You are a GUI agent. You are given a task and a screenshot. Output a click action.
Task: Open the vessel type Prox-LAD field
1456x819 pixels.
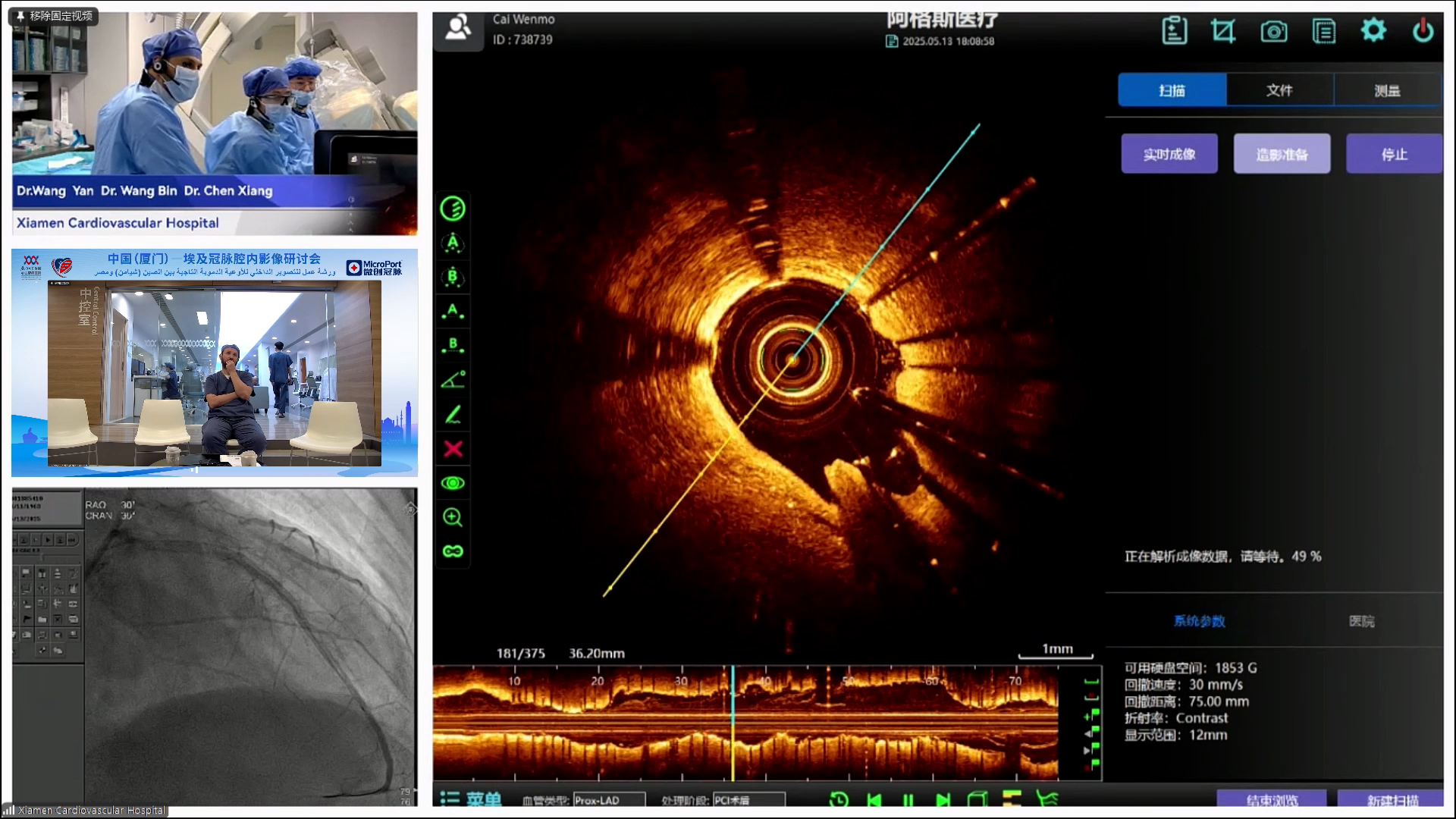point(609,800)
